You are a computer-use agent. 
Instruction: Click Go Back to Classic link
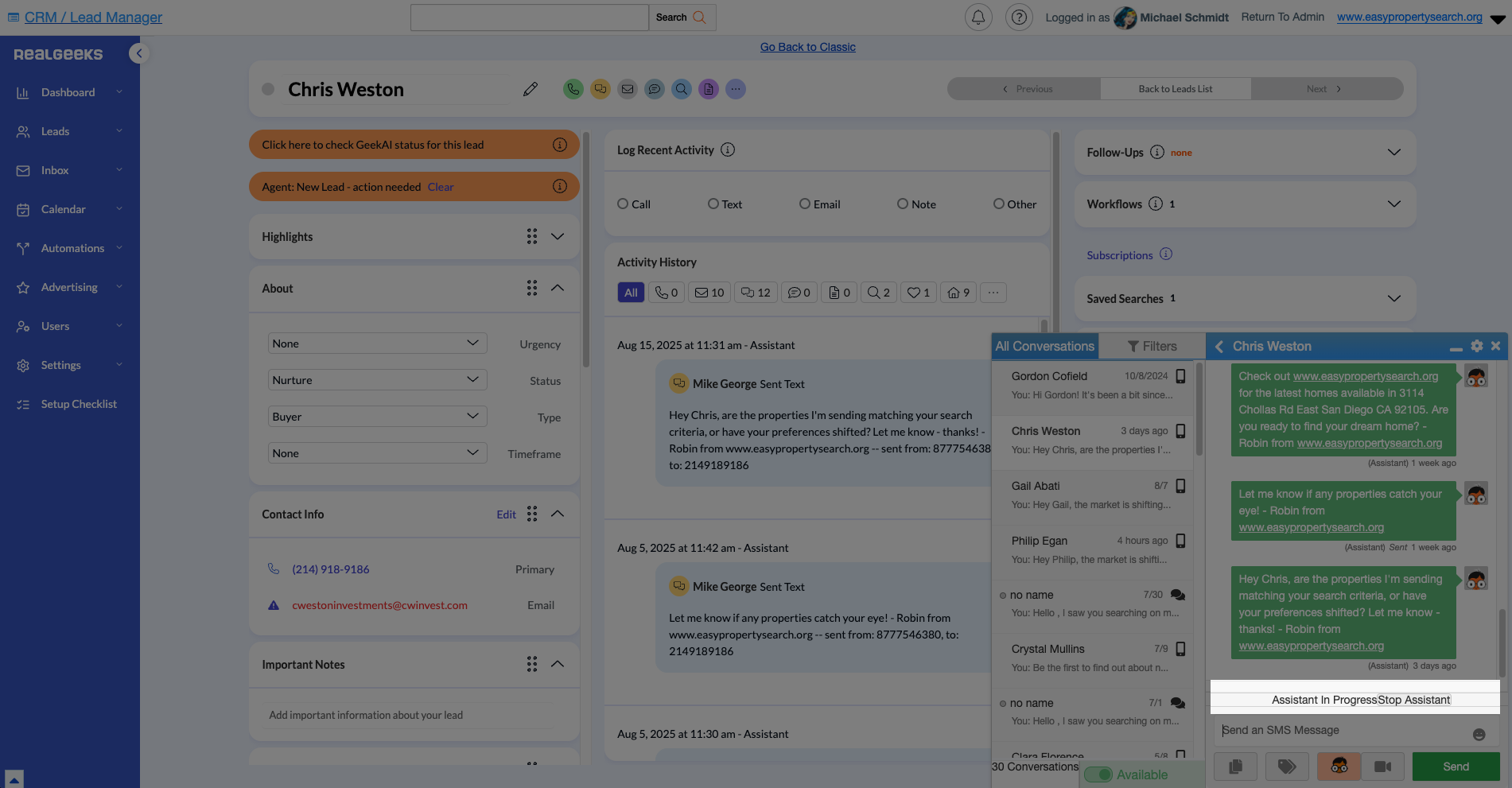pos(807,47)
